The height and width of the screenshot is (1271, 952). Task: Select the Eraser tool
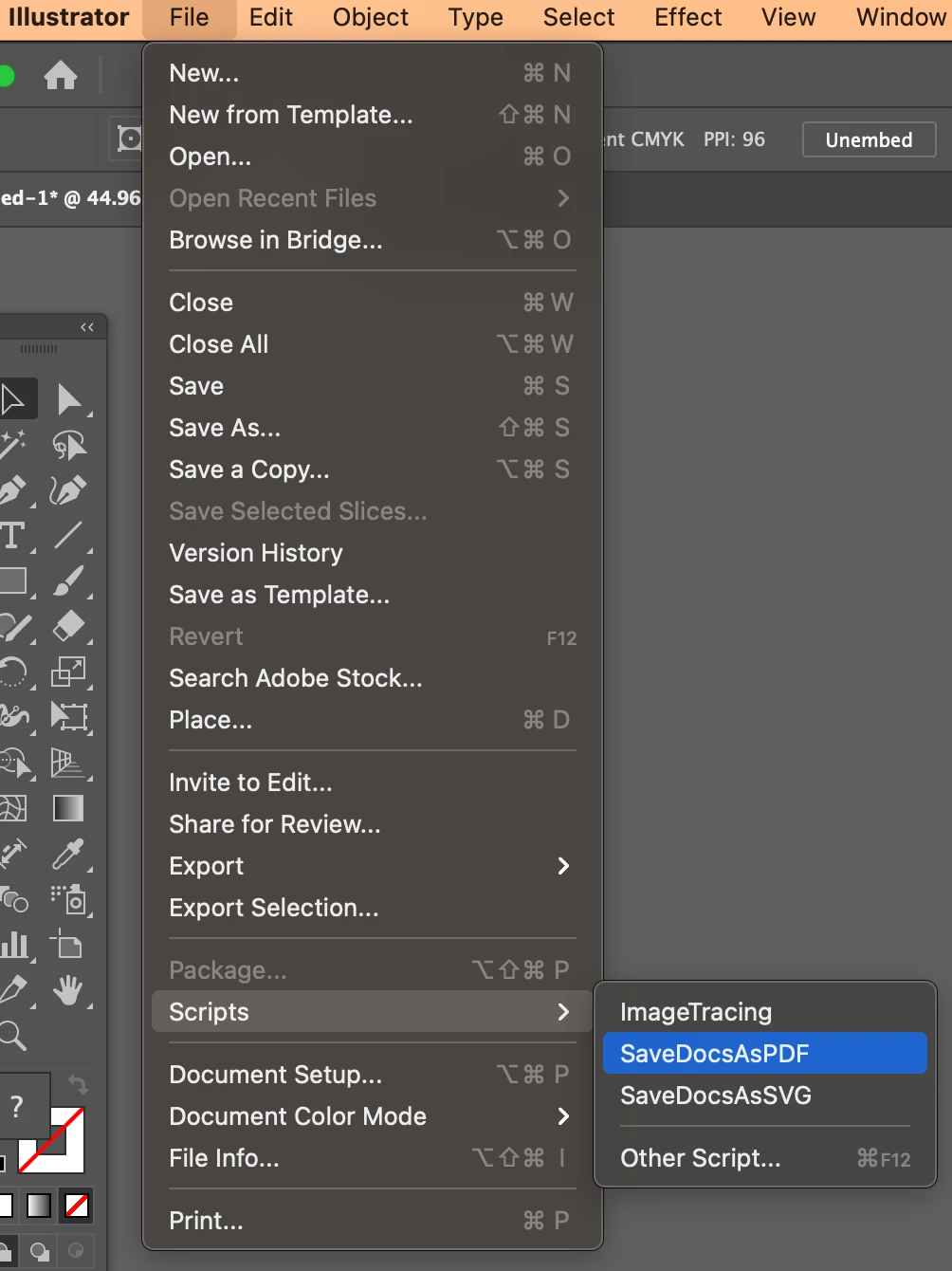[69, 626]
